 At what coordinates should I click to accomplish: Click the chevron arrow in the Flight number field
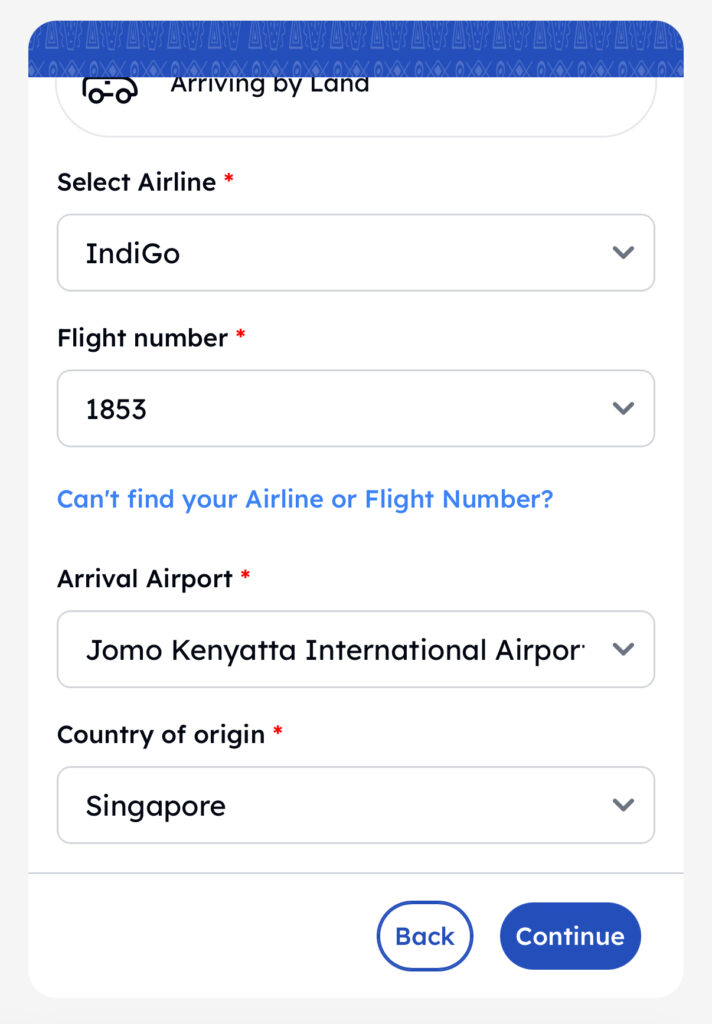click(623, 408)
